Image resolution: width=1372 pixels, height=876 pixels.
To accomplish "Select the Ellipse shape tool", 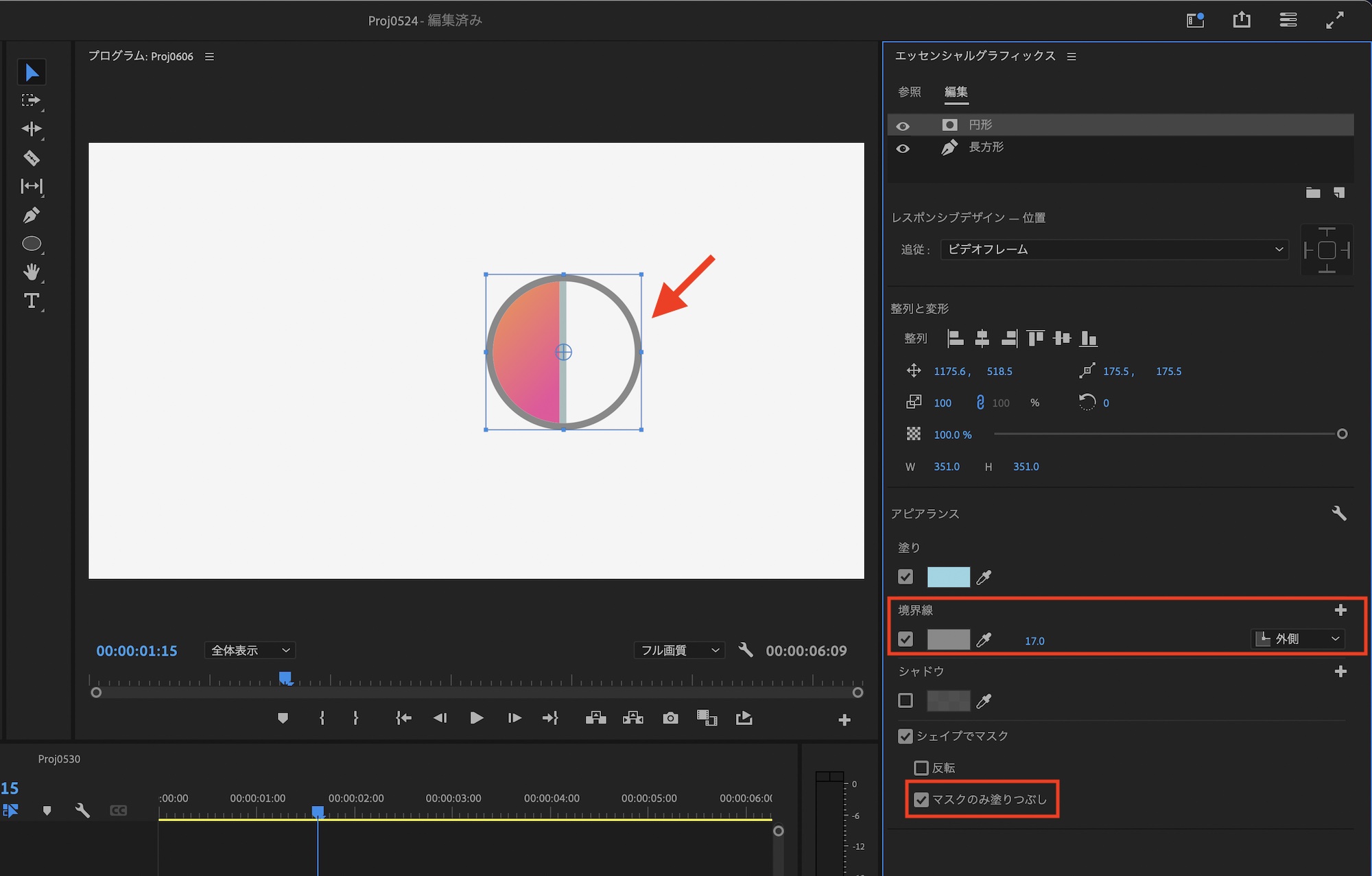I will (x=32, y=244).
